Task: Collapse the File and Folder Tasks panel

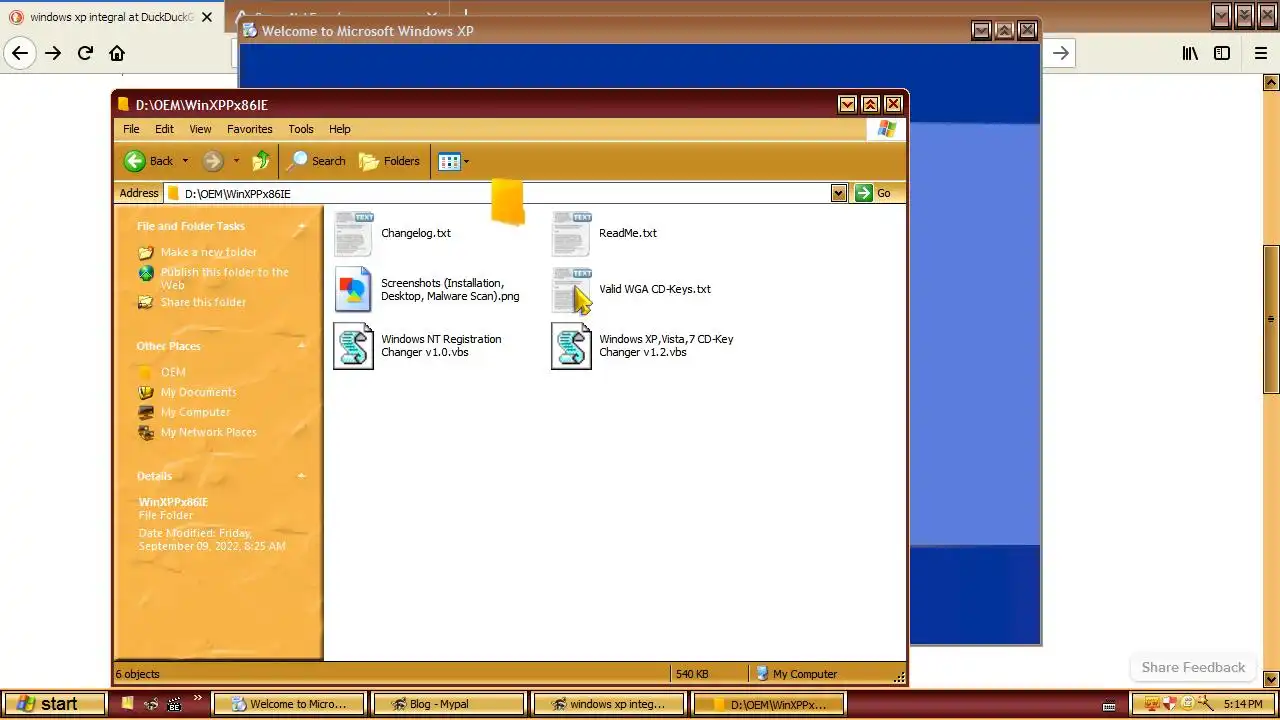Action: point(301,226)
